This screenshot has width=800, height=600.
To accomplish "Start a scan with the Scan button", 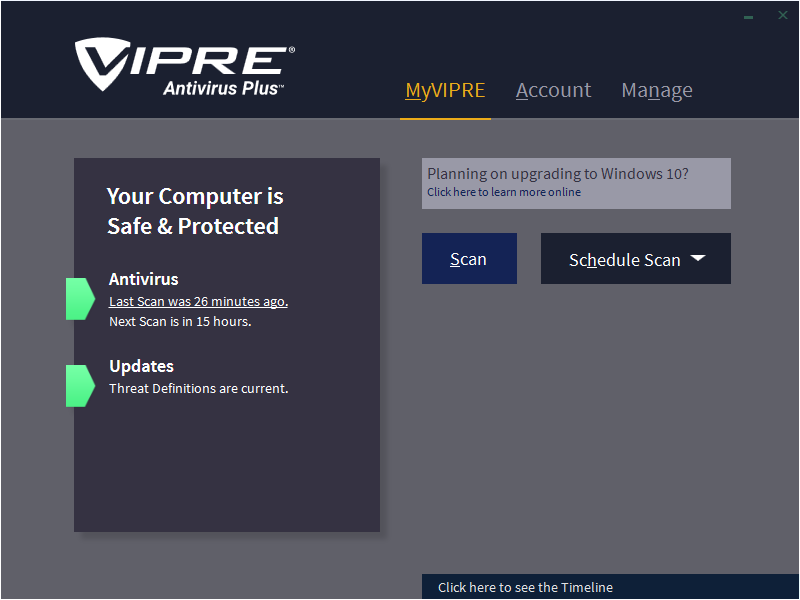I will click(469, 259).
